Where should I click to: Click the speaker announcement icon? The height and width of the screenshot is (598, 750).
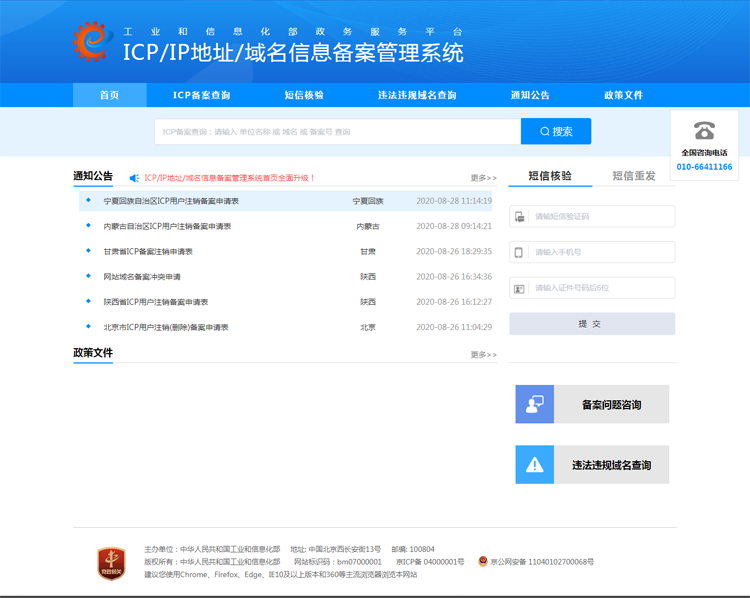point(134,178)
